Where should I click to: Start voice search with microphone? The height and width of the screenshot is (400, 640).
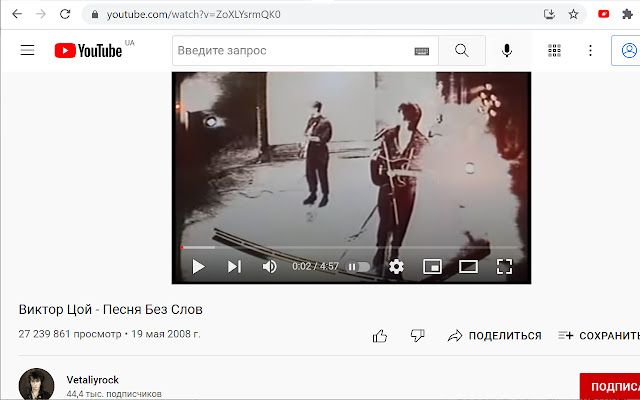tap(507, 51)
